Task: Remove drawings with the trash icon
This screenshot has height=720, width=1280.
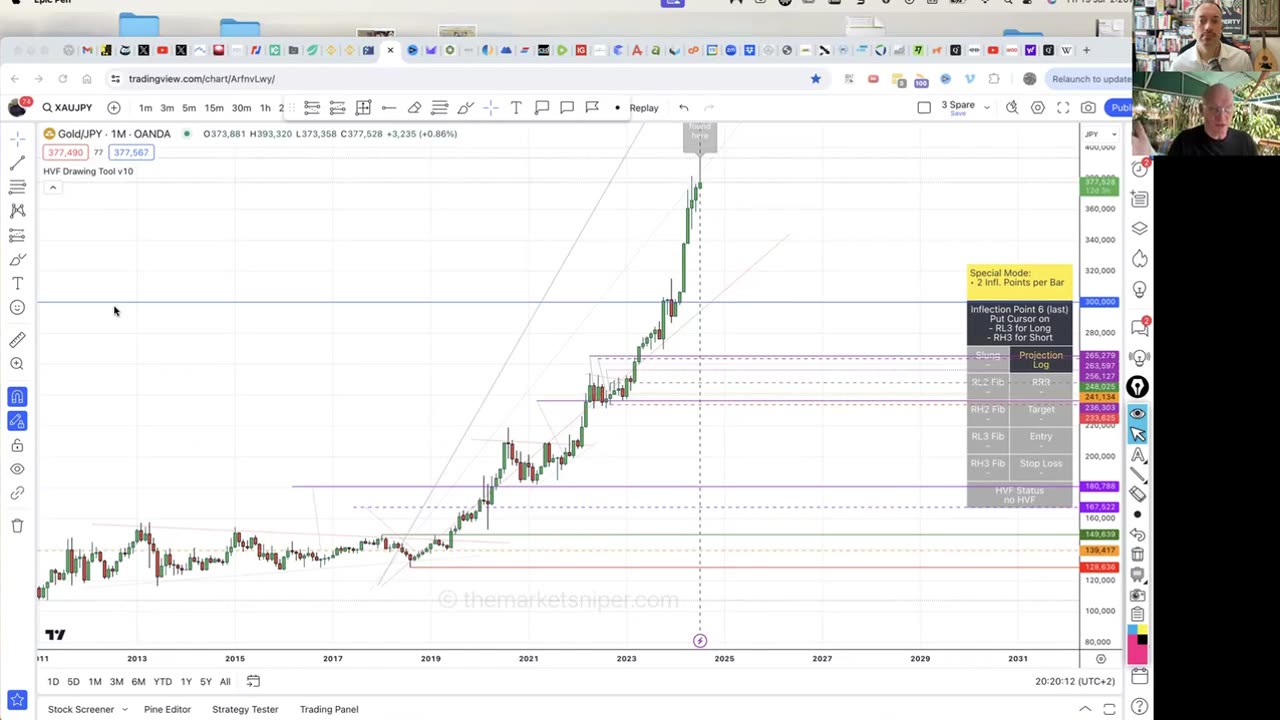Action: coord(17,526)
